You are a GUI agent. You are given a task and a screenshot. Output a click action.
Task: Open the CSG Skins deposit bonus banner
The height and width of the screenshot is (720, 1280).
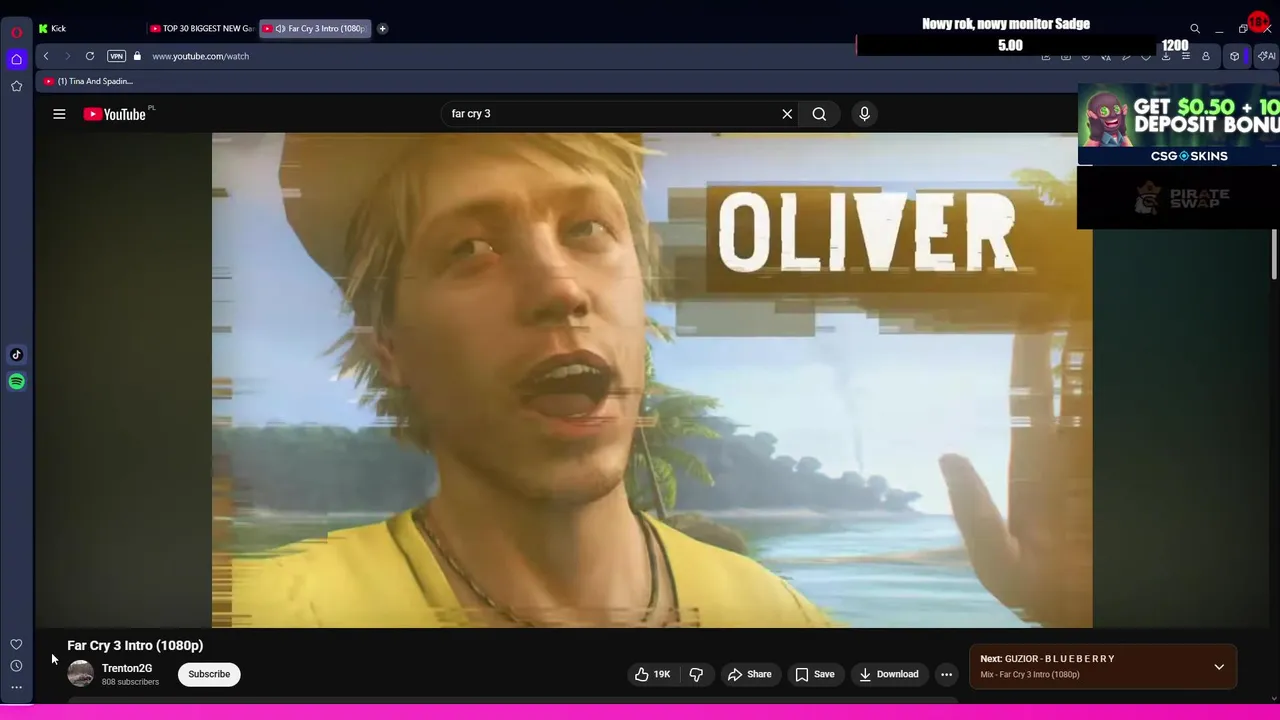point(1178,124)
